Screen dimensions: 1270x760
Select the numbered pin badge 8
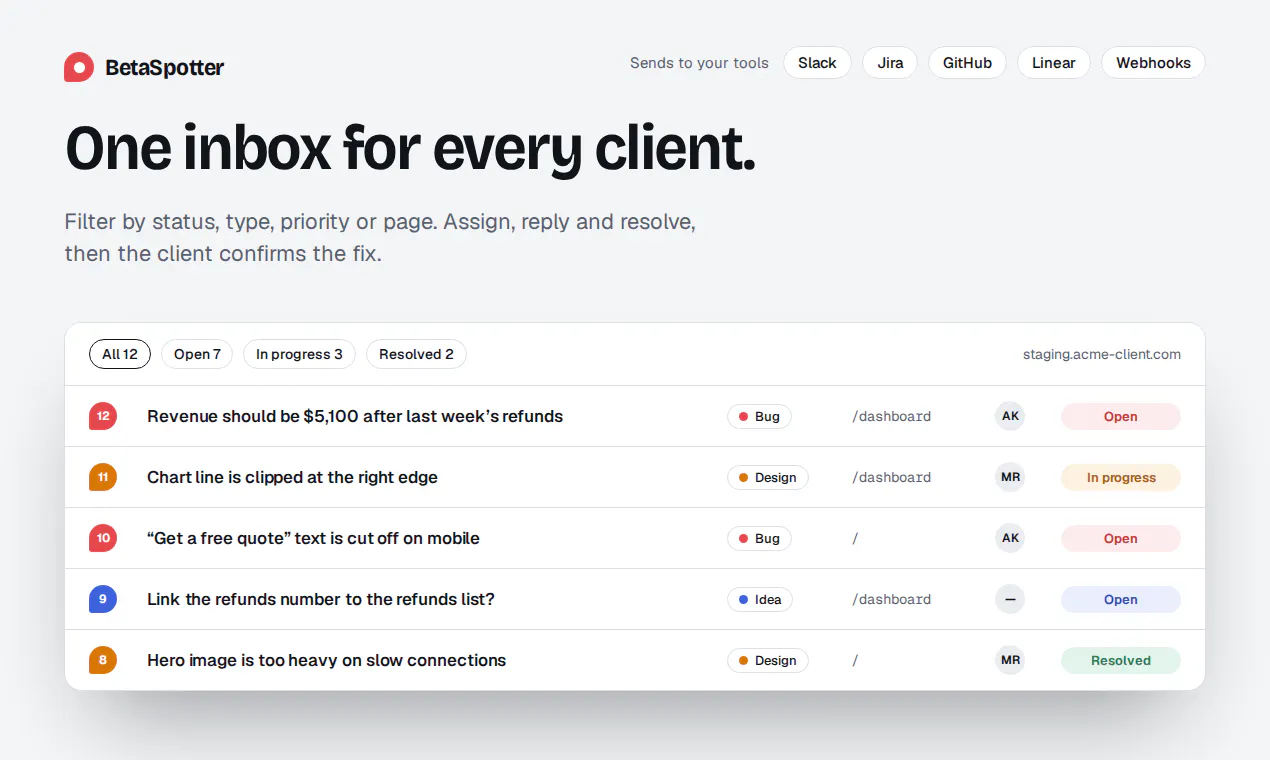pos(103,660)
